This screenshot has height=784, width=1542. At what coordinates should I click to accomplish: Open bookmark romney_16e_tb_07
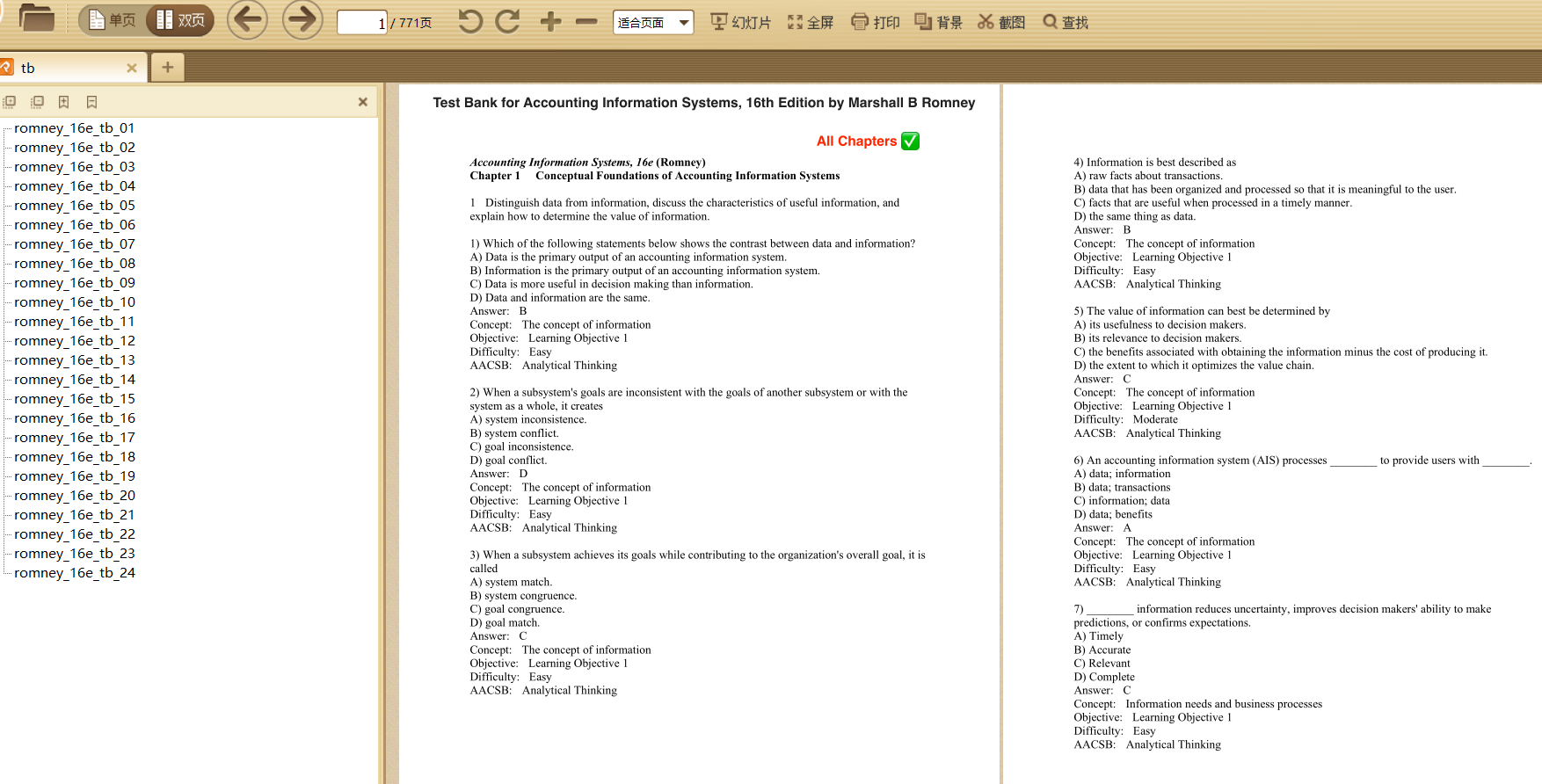(x=75, y=244)
